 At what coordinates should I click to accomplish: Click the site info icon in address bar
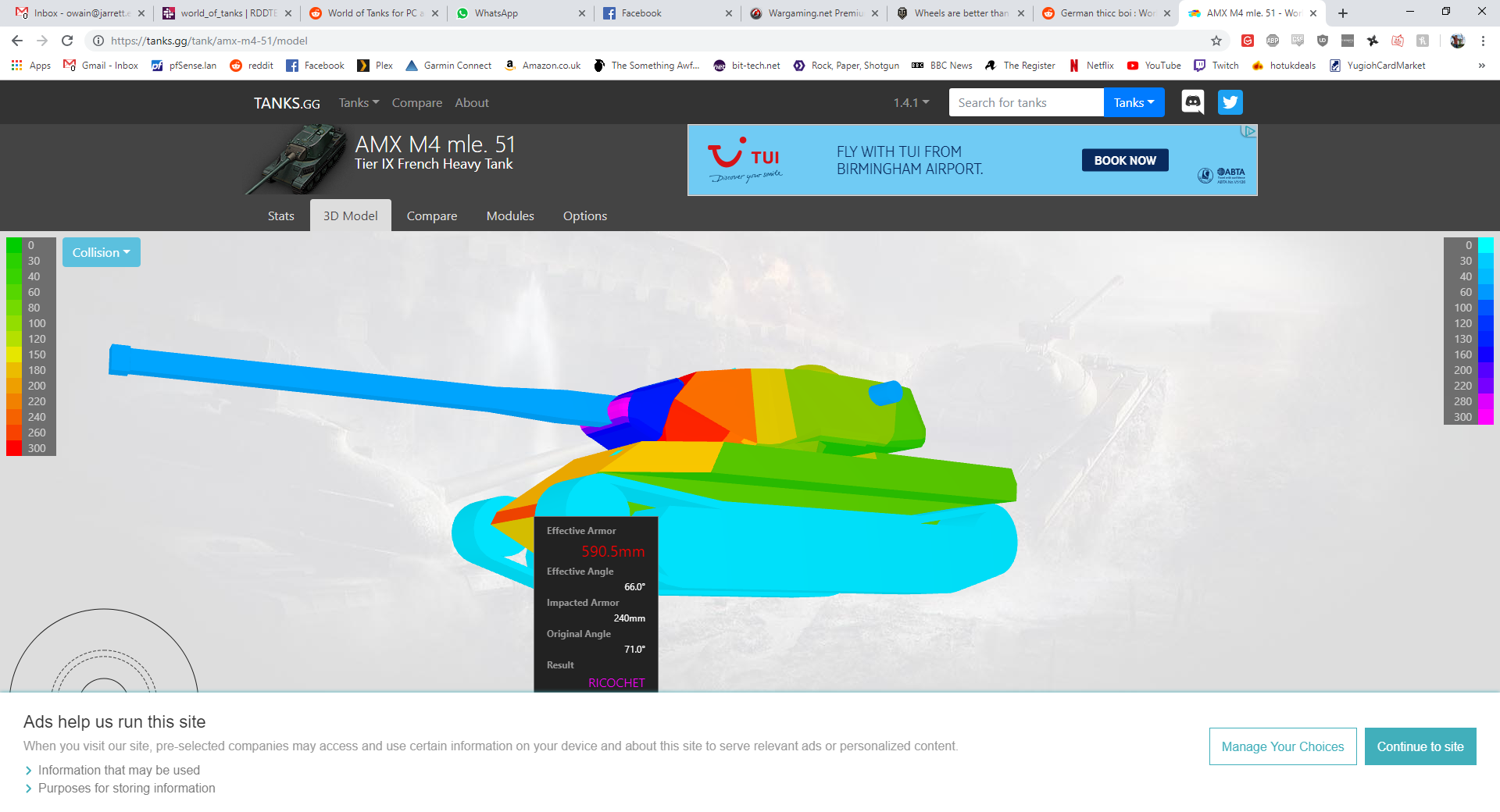coord(98,41)
